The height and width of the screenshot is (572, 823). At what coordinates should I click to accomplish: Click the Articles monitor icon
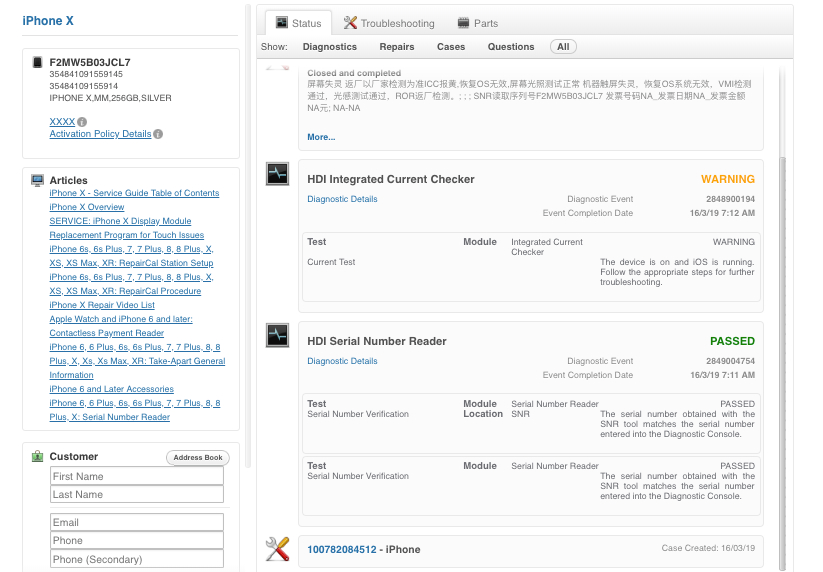pyautogui.click(x=37, y=181)
